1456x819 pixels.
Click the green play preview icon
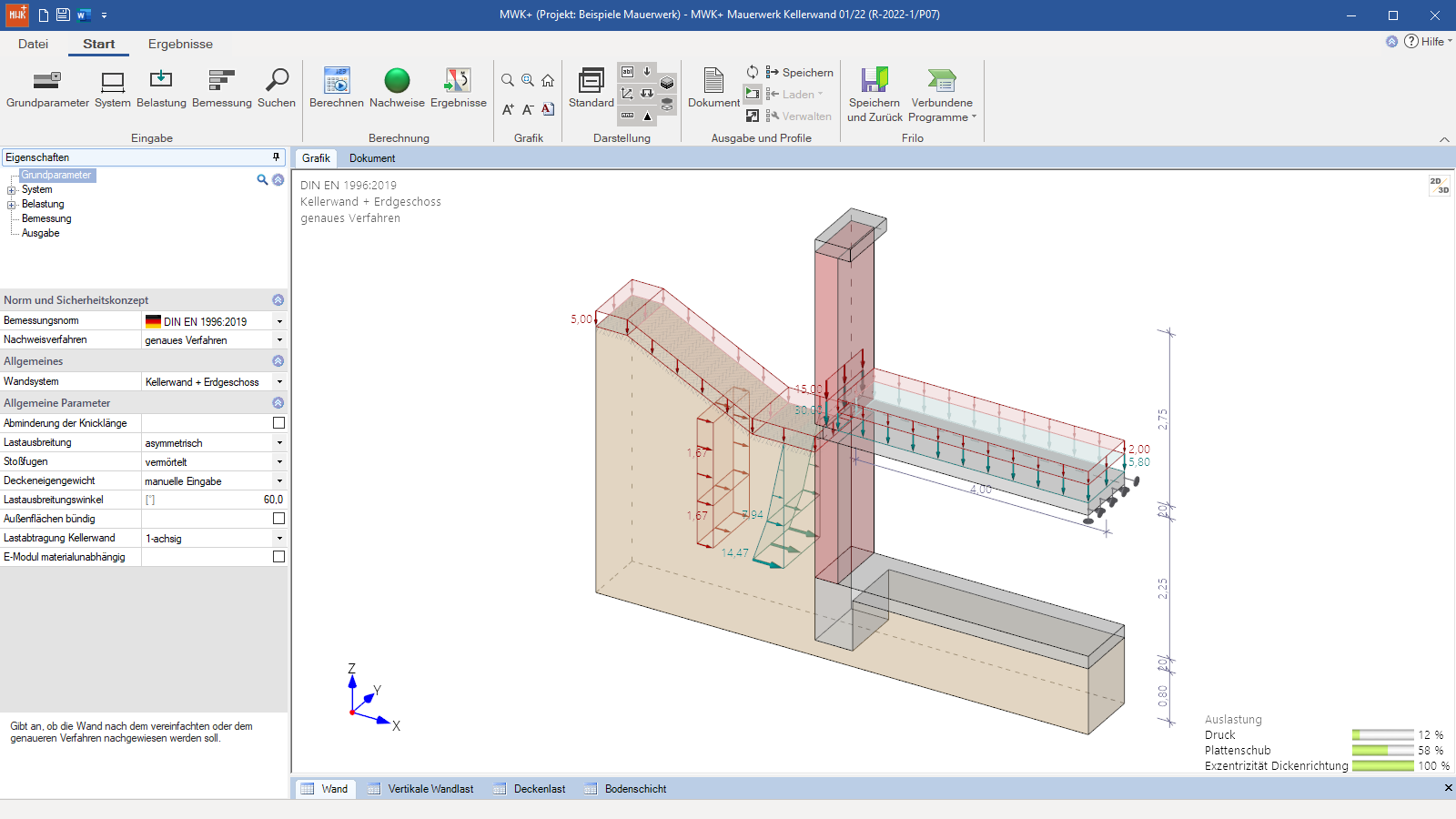tap(753, 93)
